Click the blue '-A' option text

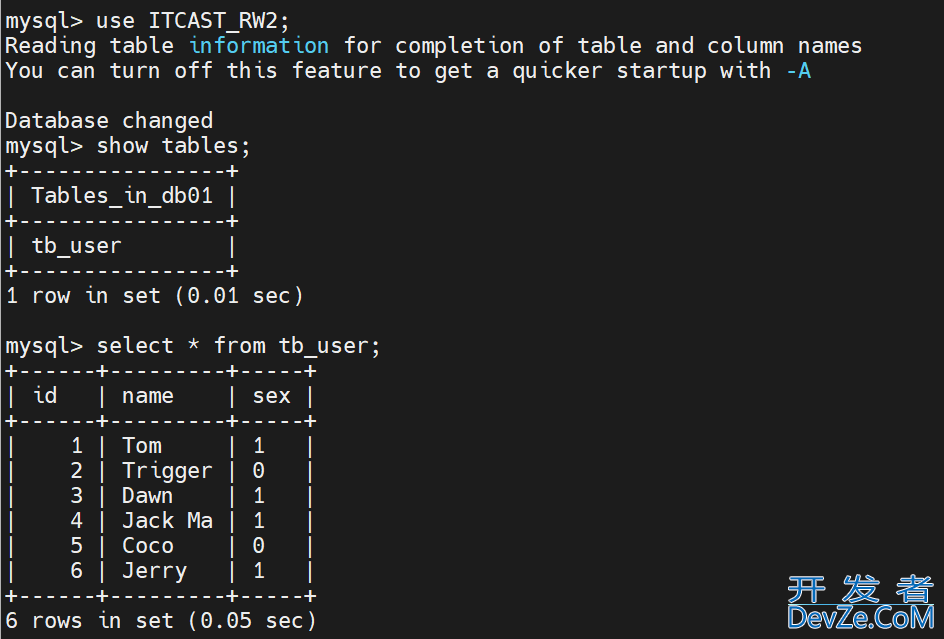click(799, 71)
